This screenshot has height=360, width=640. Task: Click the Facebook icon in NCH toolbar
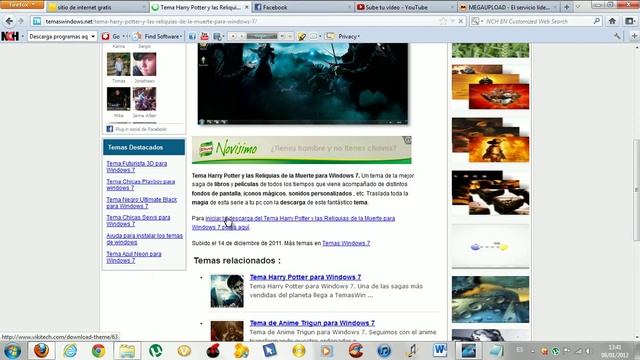point(192,36)
